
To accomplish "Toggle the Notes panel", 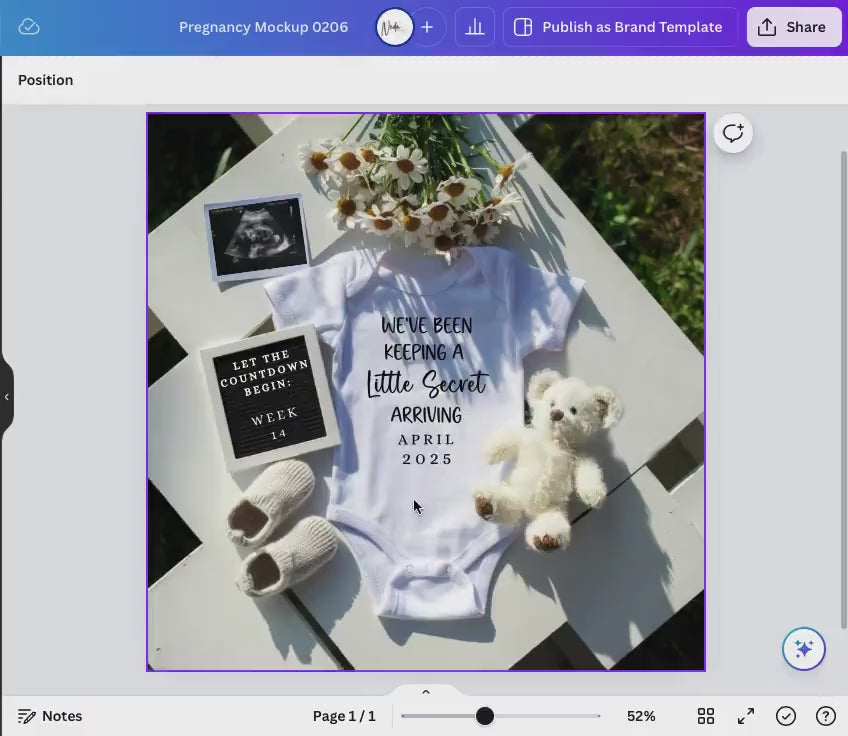I will (x=50, y=716).
